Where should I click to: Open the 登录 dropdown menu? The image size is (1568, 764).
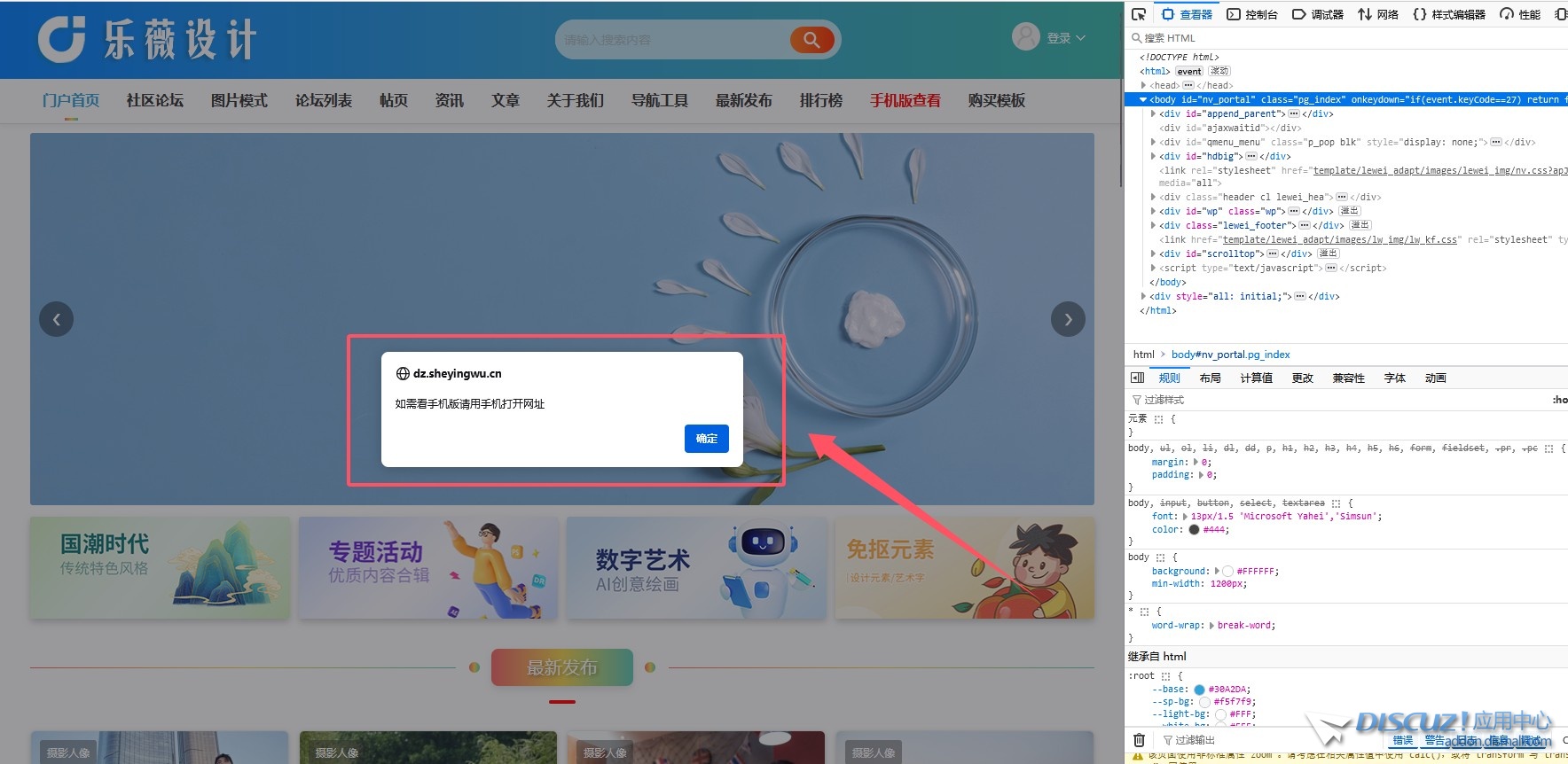coord(1065,38)
